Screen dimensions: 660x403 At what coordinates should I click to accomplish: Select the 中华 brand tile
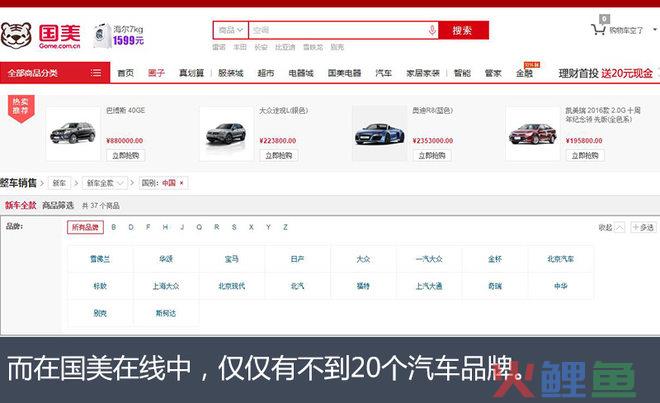pyautogui.click(x=561, y=286)
